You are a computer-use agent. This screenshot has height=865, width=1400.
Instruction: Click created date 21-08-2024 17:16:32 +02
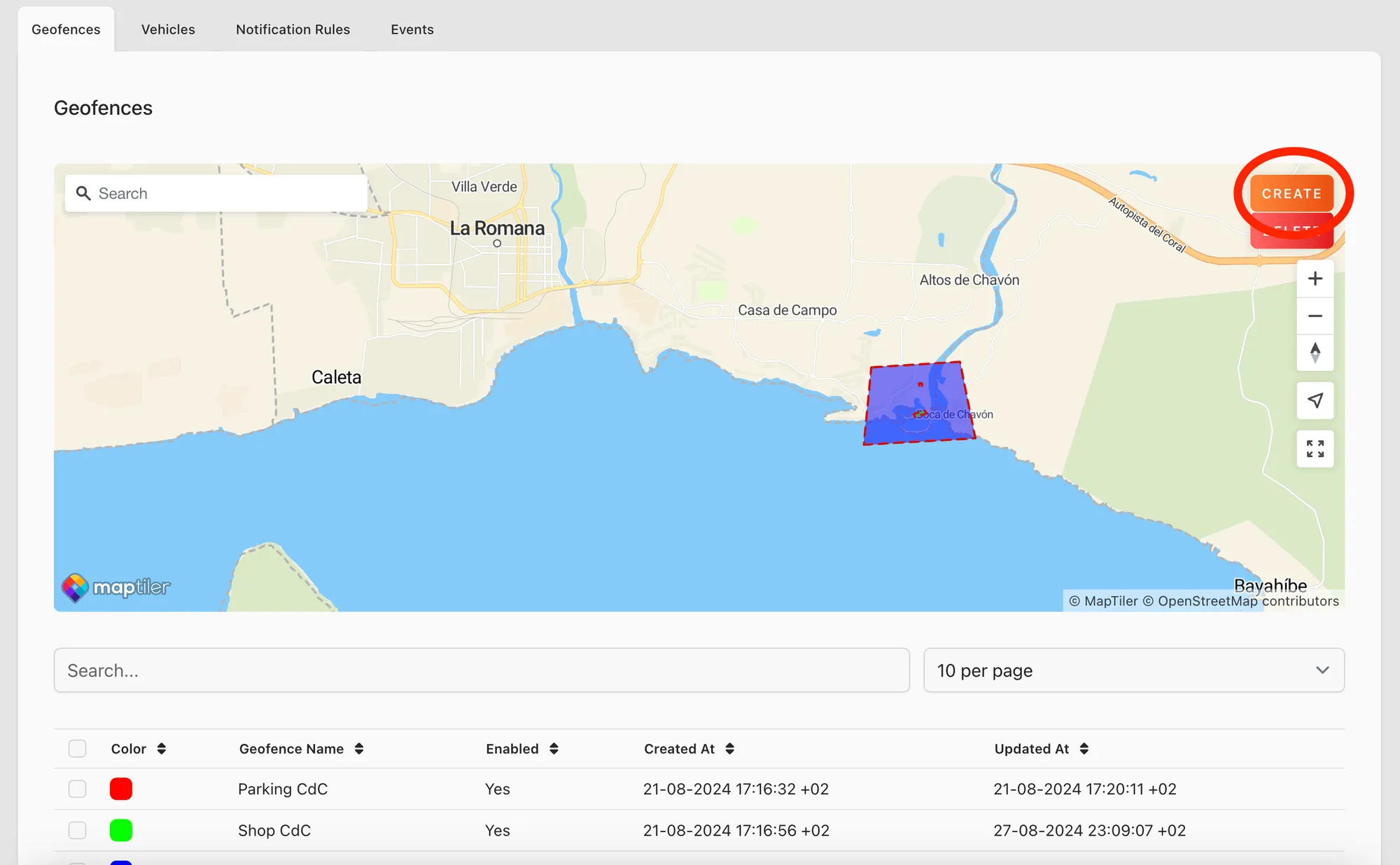click(x=736, y=789)
